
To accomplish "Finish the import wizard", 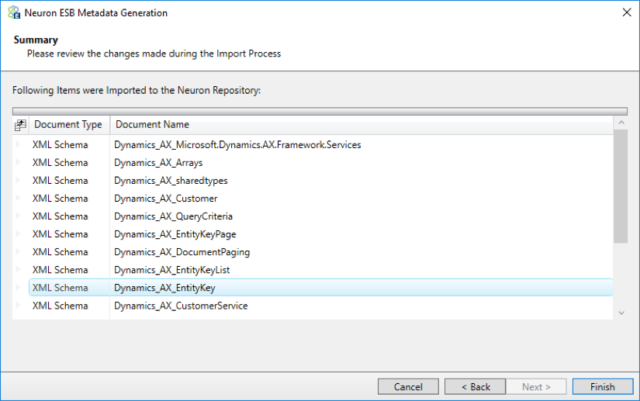I will pyautogui.click(x=602, y=386).
